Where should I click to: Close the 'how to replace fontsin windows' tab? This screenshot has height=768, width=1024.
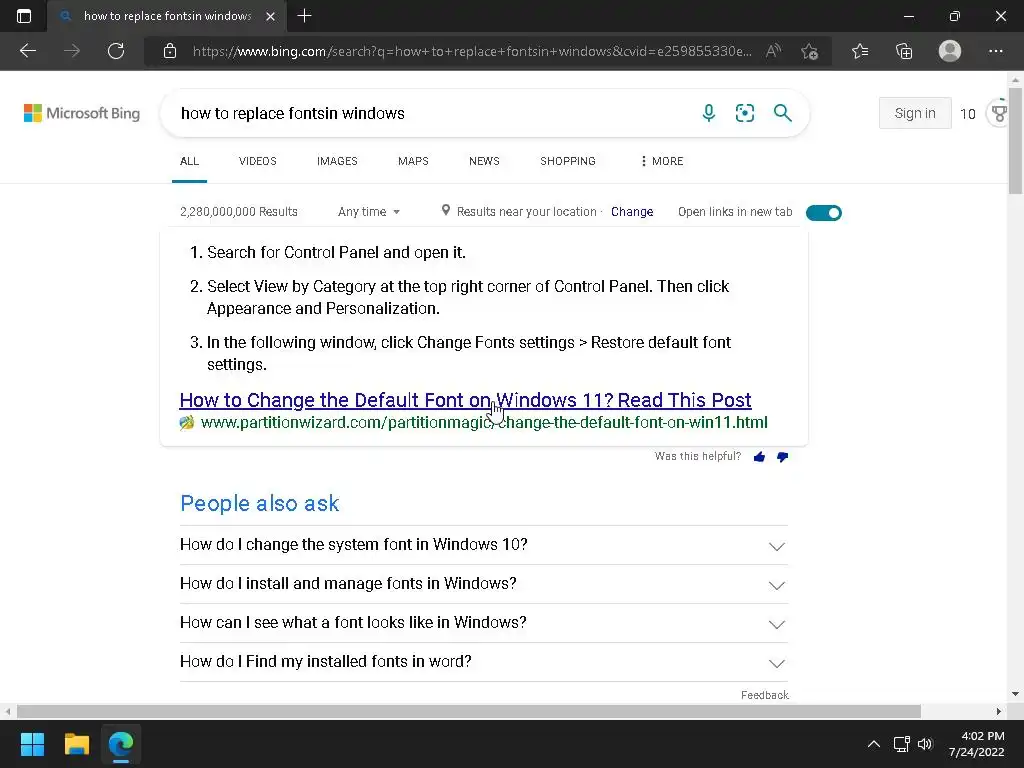[x=270, y=16]
